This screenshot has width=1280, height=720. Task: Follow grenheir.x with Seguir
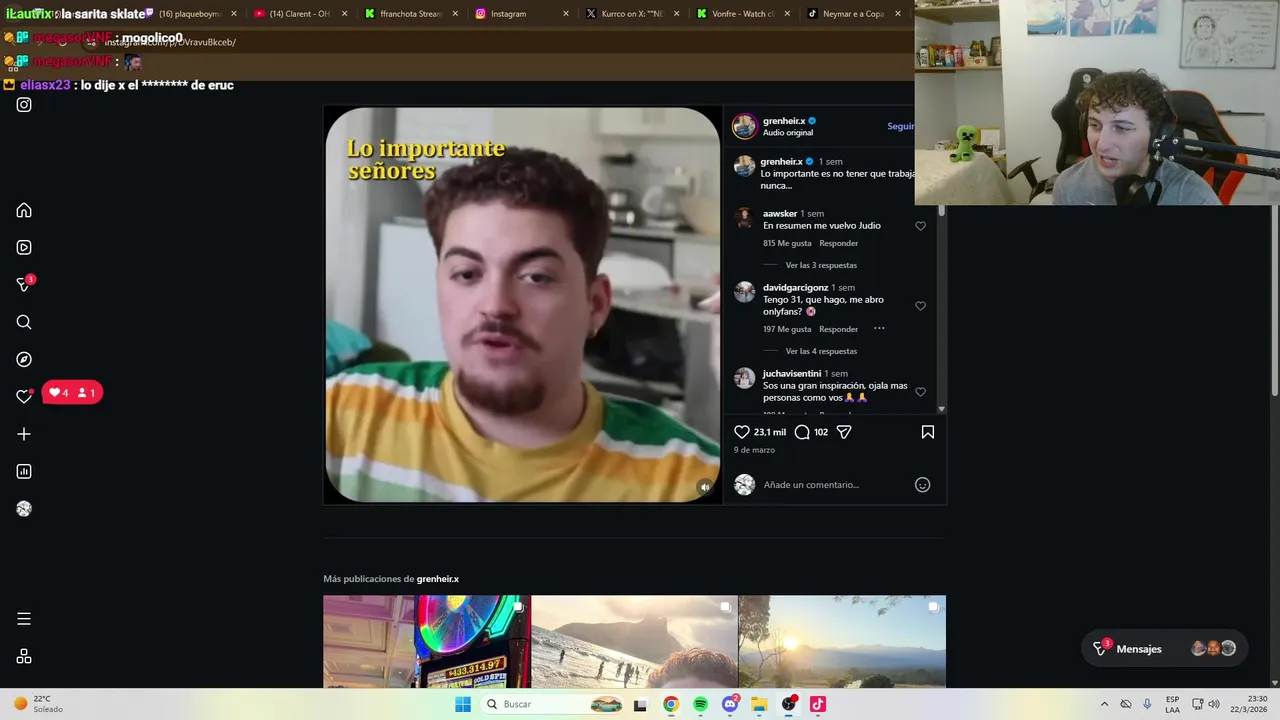point(900,126)
